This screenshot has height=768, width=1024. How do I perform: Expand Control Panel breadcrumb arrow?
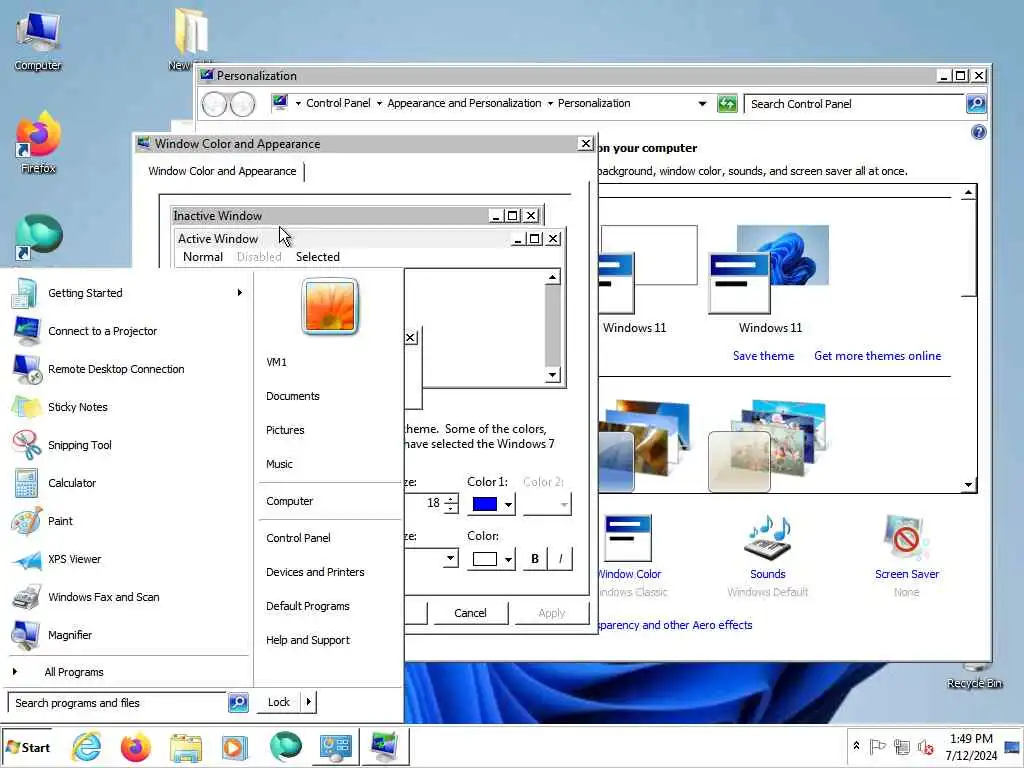pyautogui.click(x=379, y=103)
